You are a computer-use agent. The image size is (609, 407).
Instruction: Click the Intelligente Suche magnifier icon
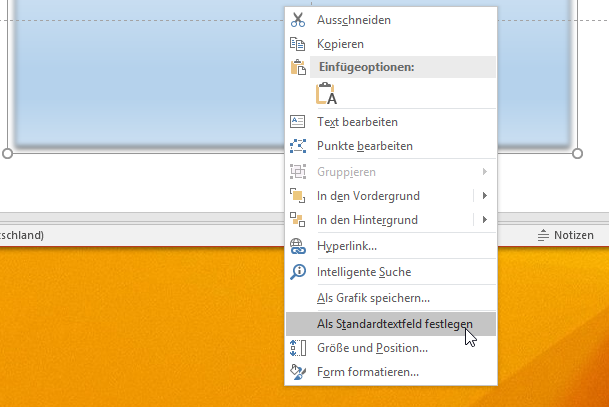298,272
